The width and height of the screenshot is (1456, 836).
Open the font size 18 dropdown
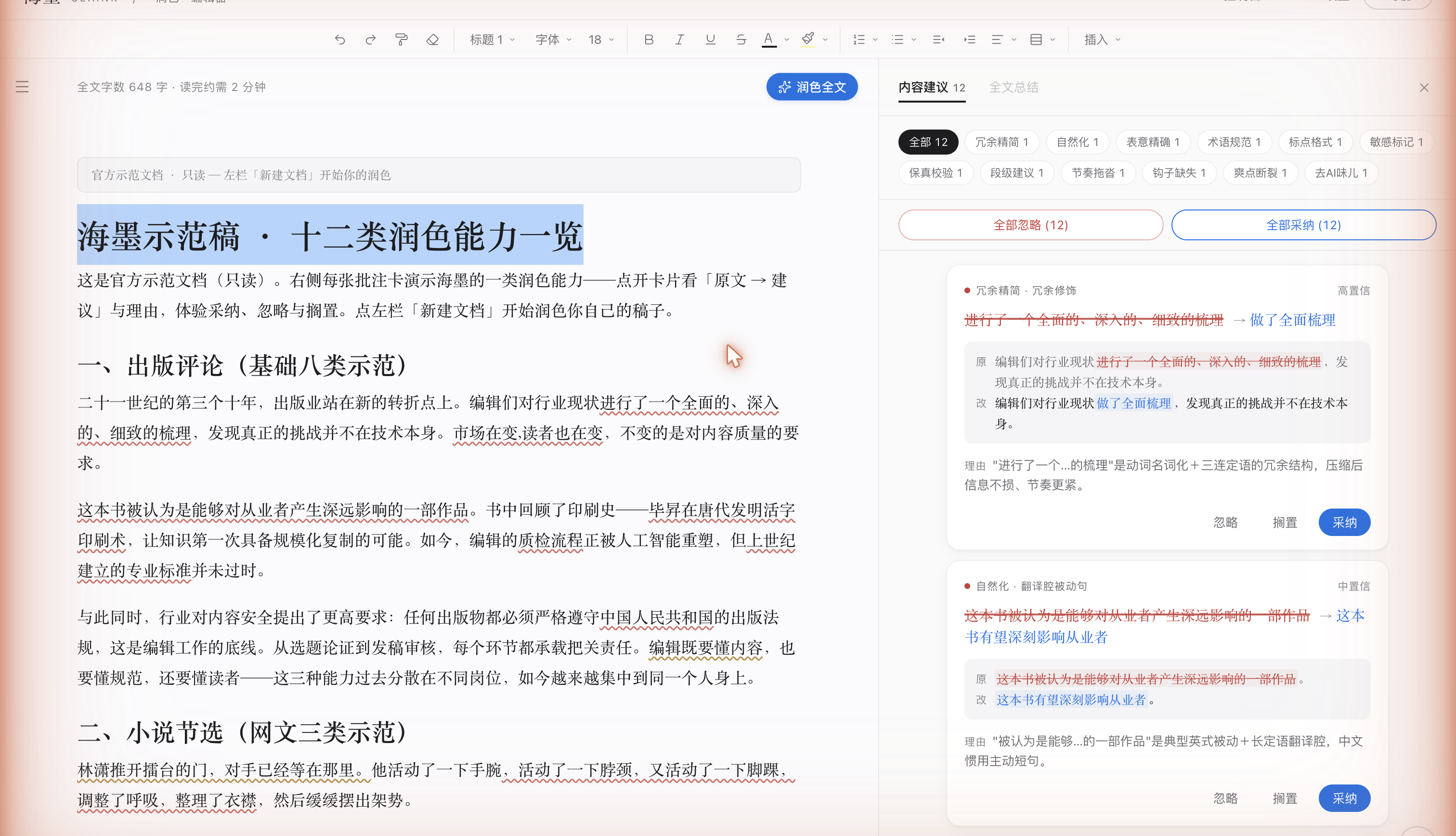[x=601, y=39]
